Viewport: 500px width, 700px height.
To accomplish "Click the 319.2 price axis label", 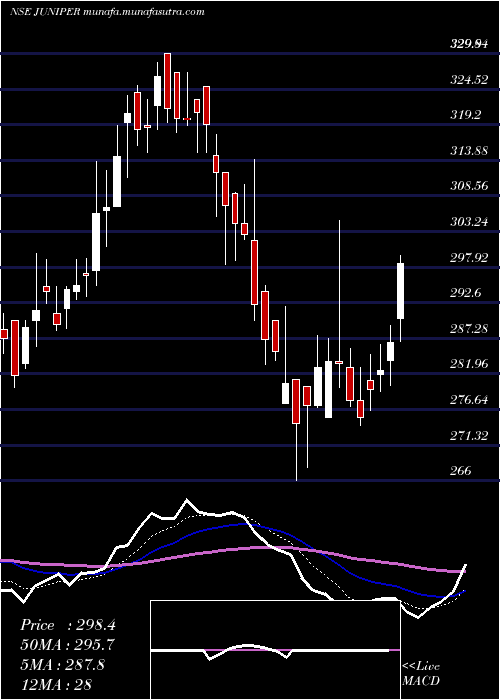I will click(465, 115).
